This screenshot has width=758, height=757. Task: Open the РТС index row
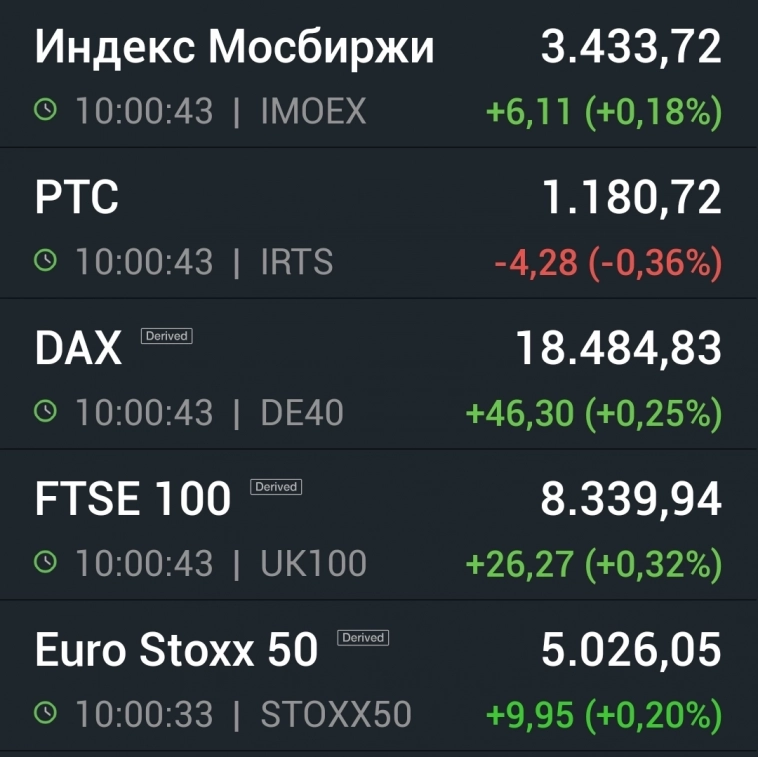(77, 198)
